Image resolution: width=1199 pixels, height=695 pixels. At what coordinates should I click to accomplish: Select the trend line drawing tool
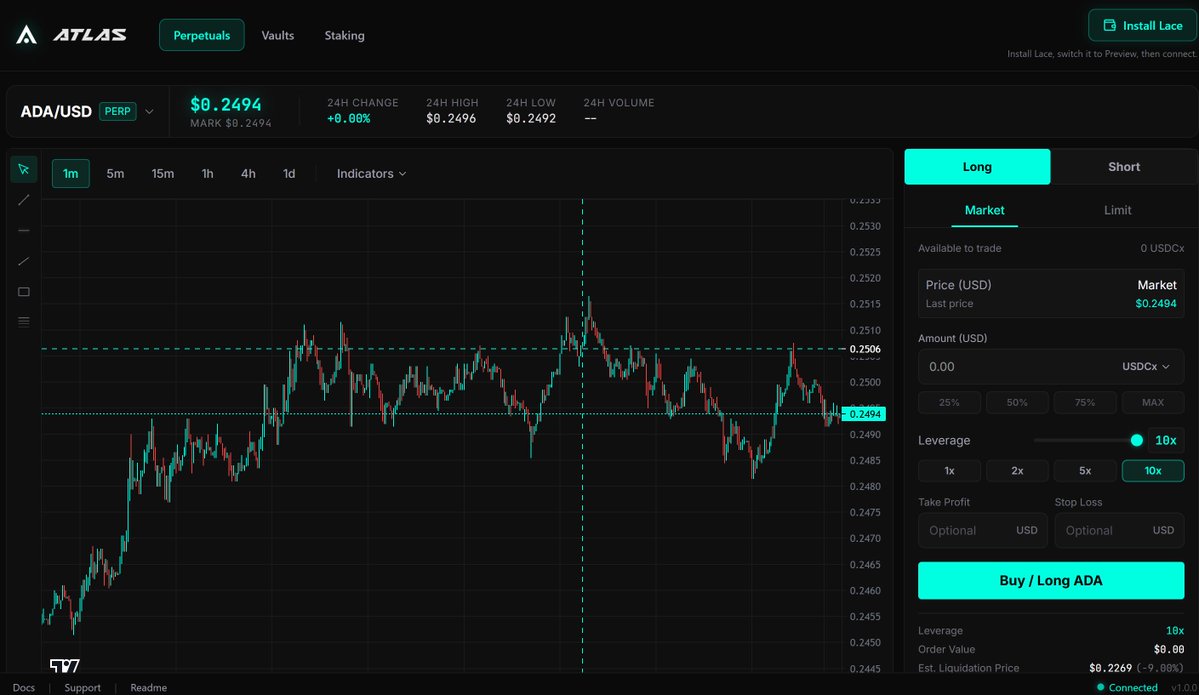tap(24, 200)
